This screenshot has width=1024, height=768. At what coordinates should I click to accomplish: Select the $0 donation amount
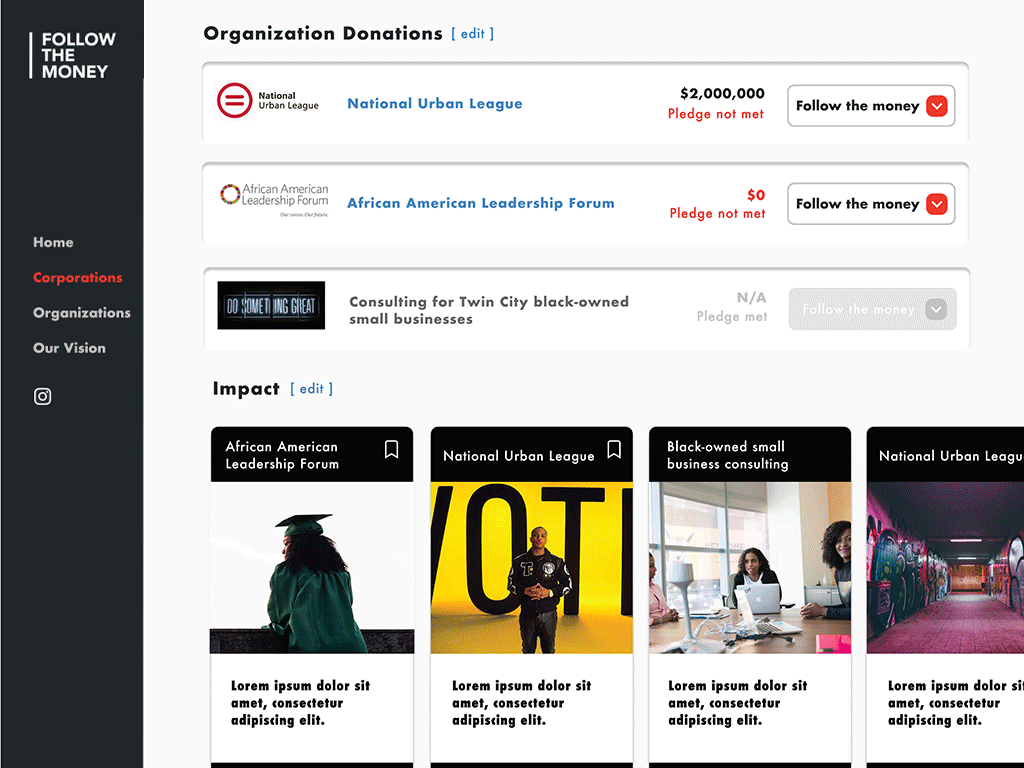click(756, 195)
